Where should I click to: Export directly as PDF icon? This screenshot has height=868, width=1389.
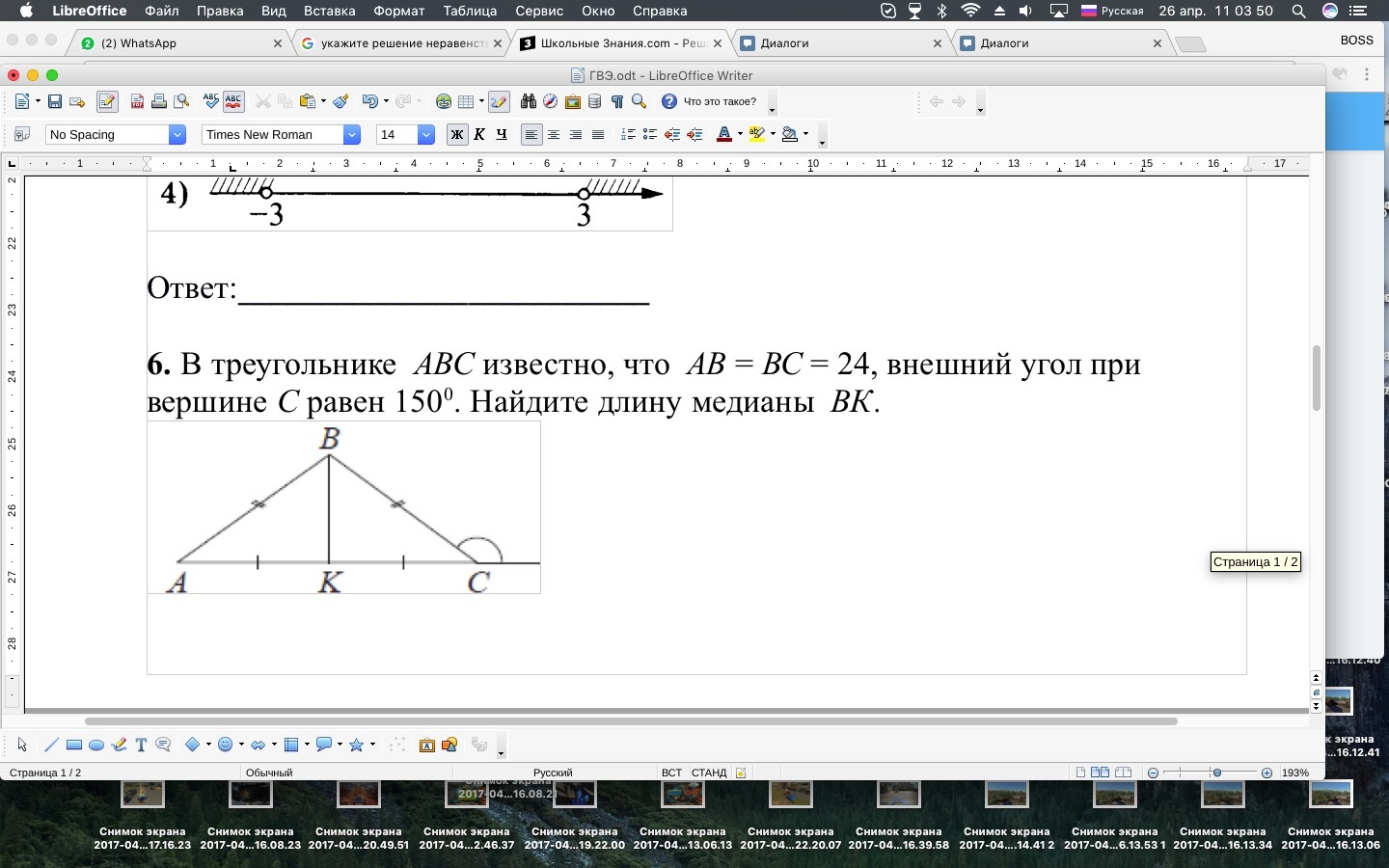pos(137,101)
